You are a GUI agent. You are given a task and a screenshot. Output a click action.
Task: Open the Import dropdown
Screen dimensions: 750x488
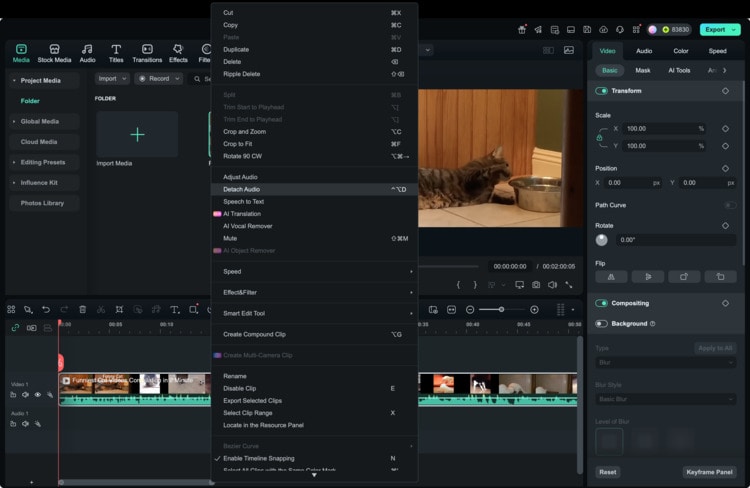(x=112, y=78)
